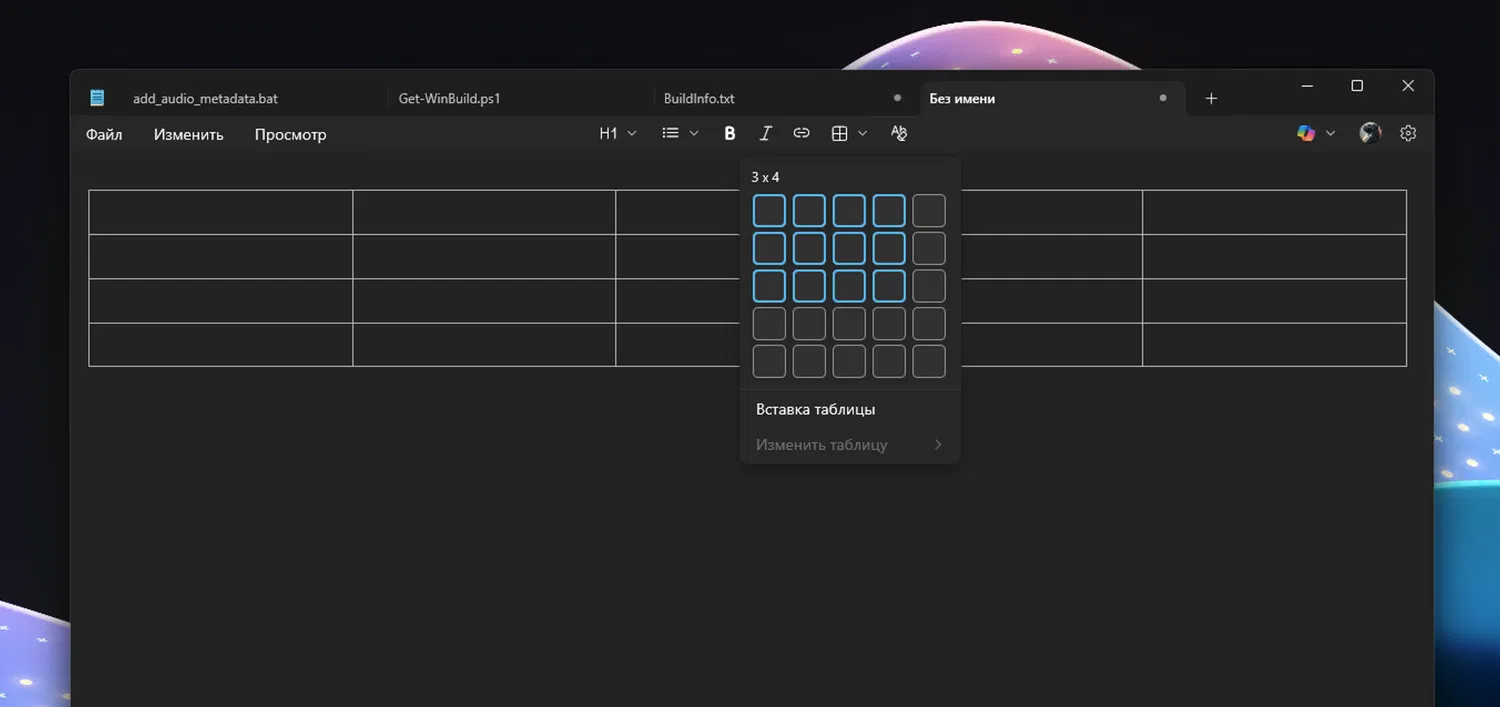Clear formatting with the Aa icon

(899, 133)
